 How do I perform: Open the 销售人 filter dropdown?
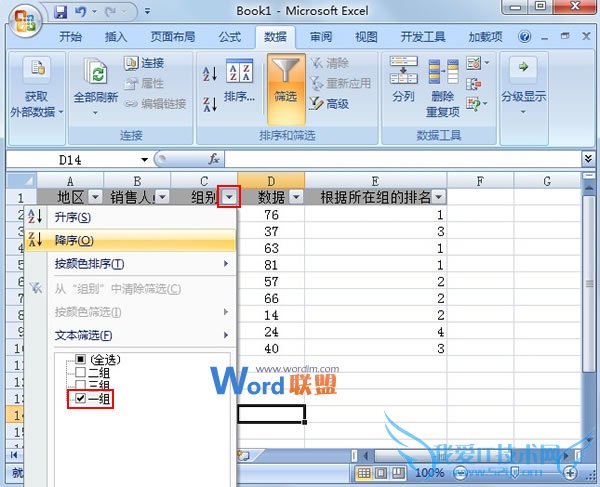162,197
